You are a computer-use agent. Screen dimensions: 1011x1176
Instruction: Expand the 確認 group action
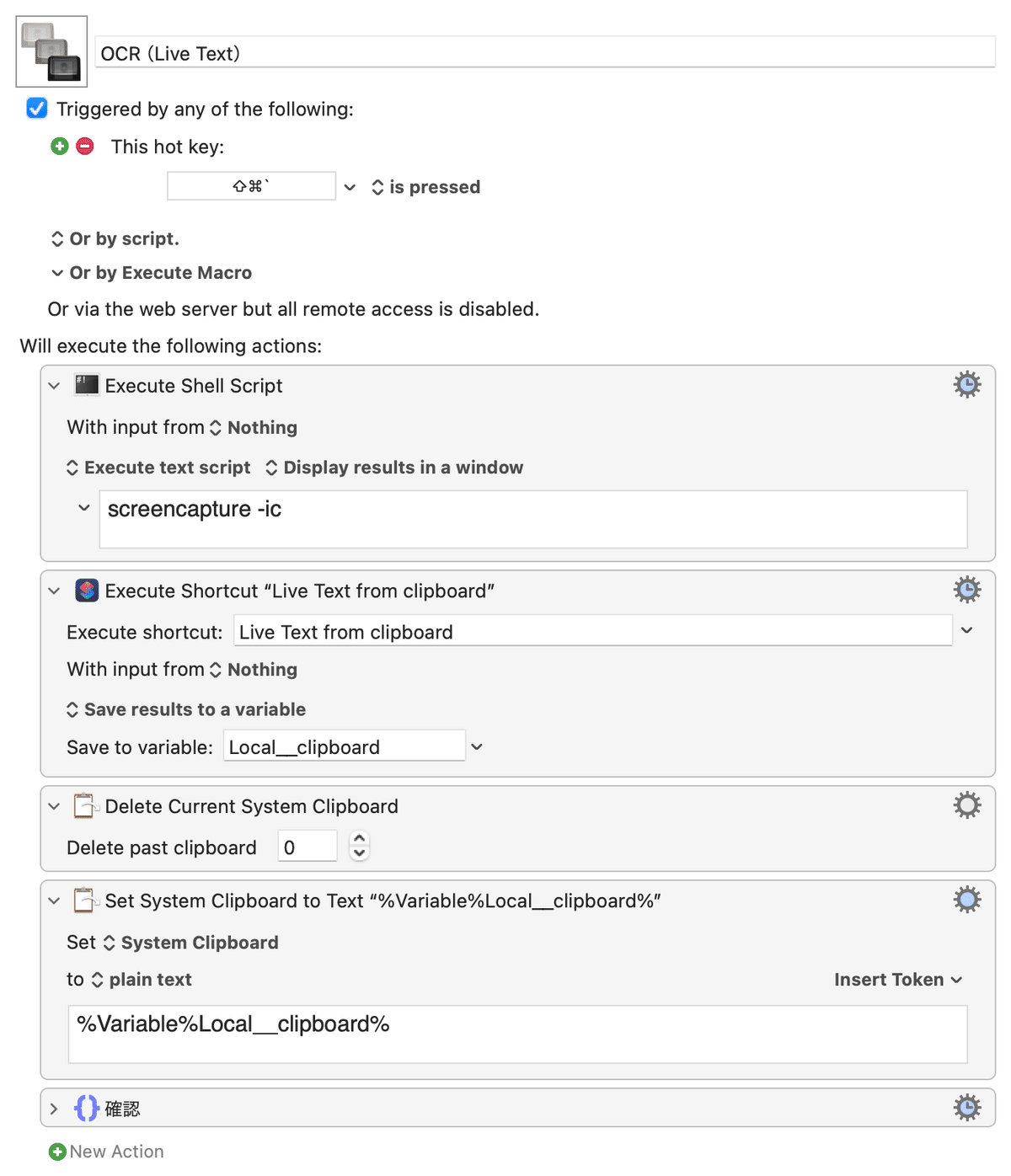pyautogui.click(x=55, y=1109)
